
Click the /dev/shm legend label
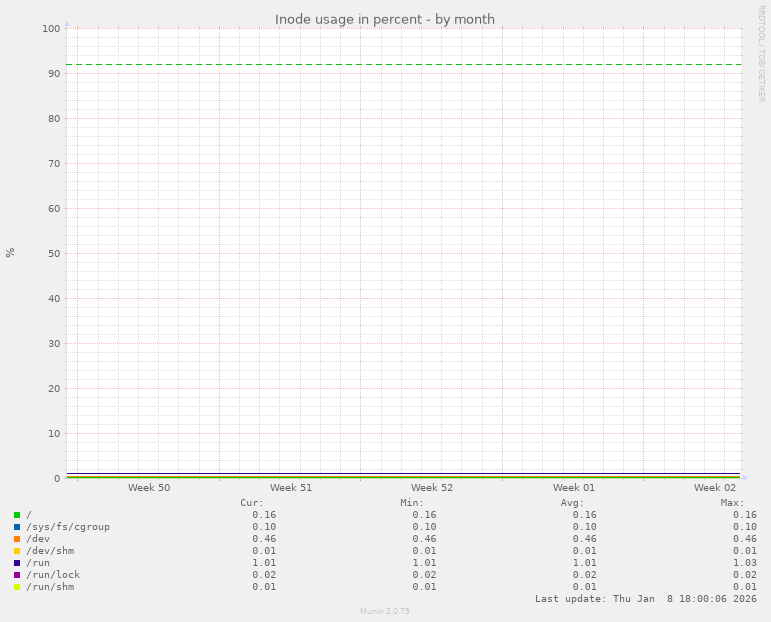click(x=50, y=551)
